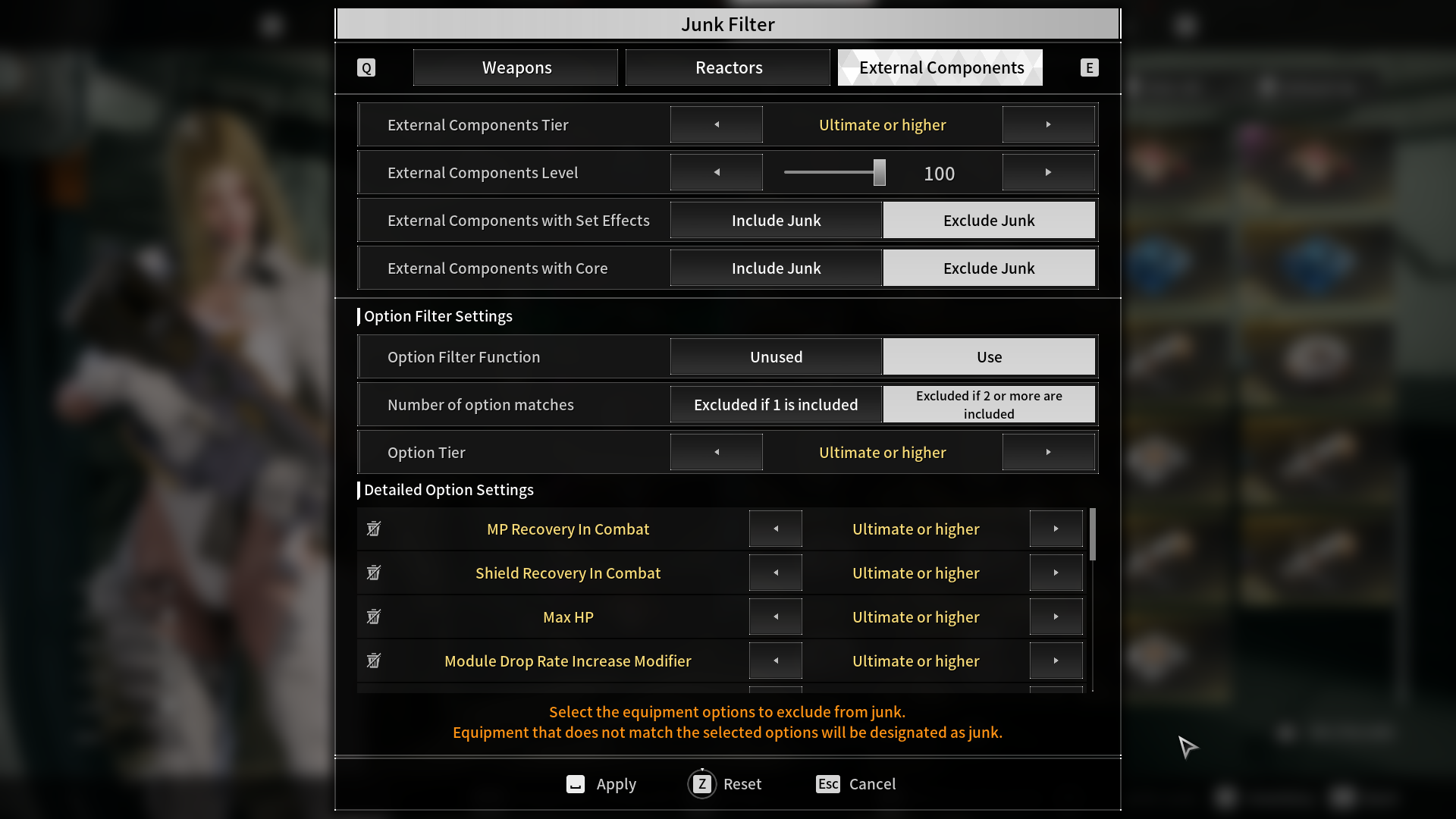Lower External Components Tier with left arrow
Viewport: 1456px width, 819px height.
click(x=717, y=124)
